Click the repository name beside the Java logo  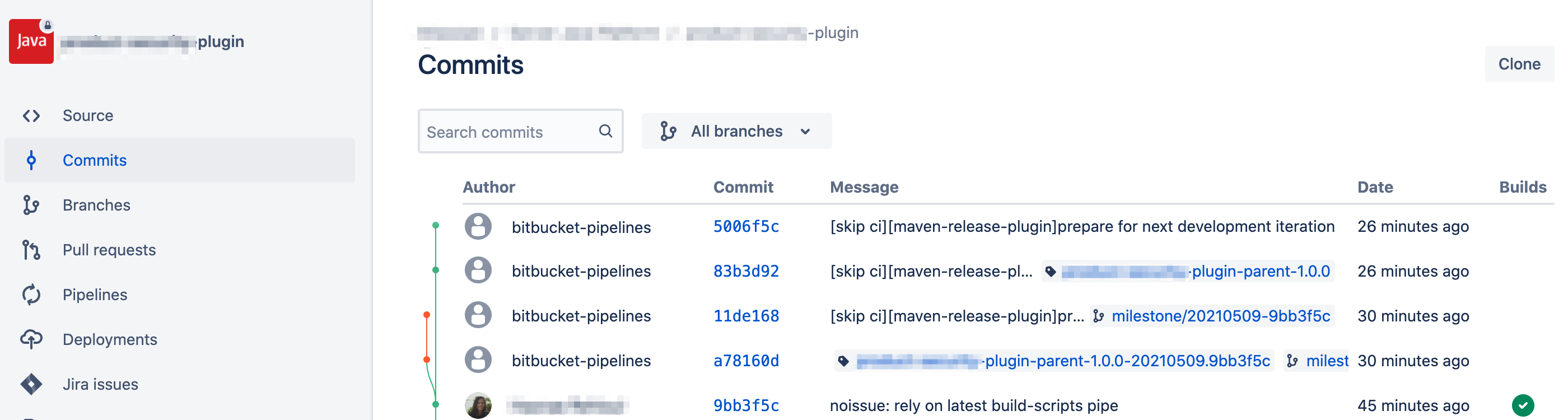coord(152,41)
